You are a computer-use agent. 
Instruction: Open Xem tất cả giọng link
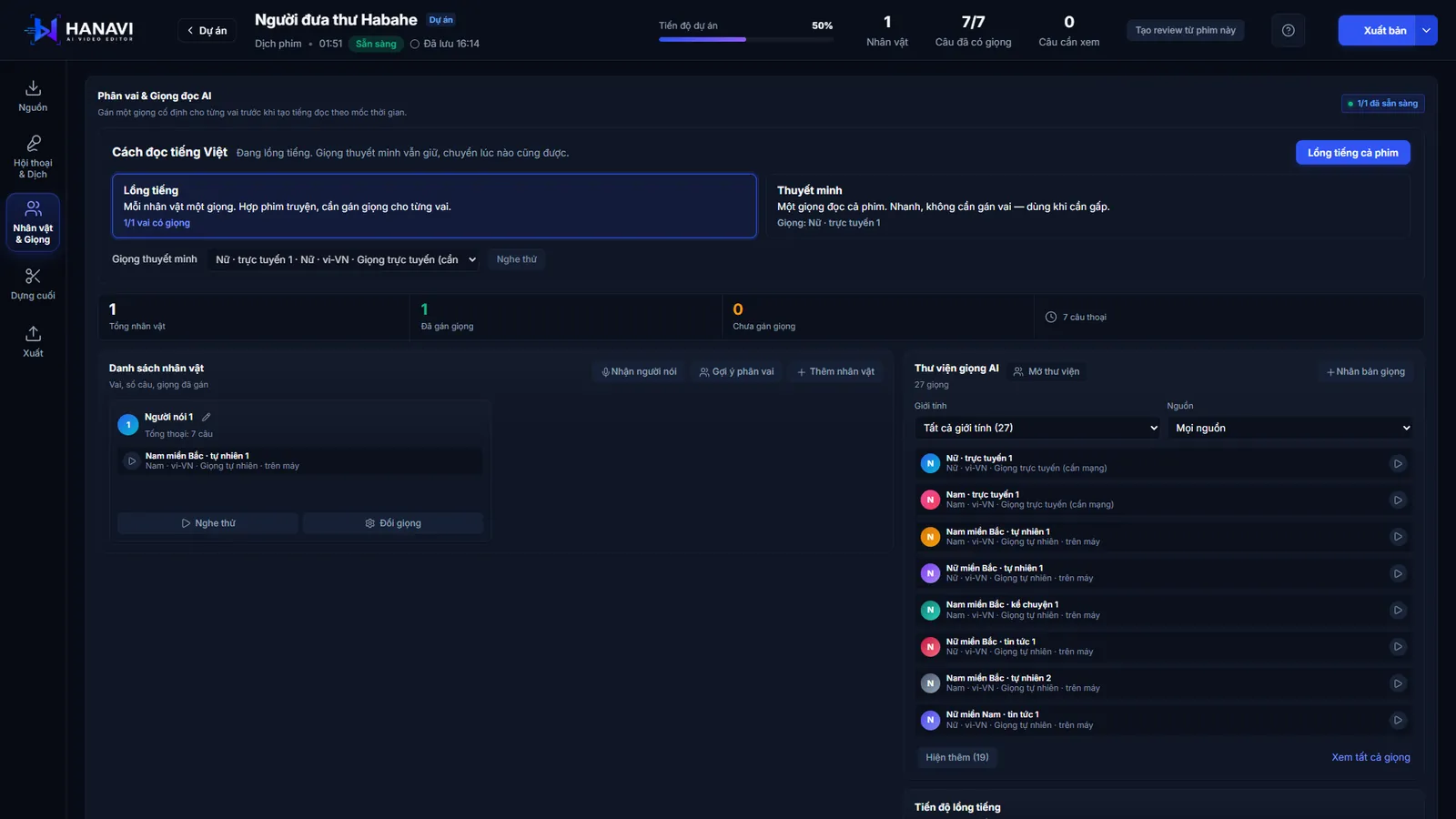pos(1370,757)
